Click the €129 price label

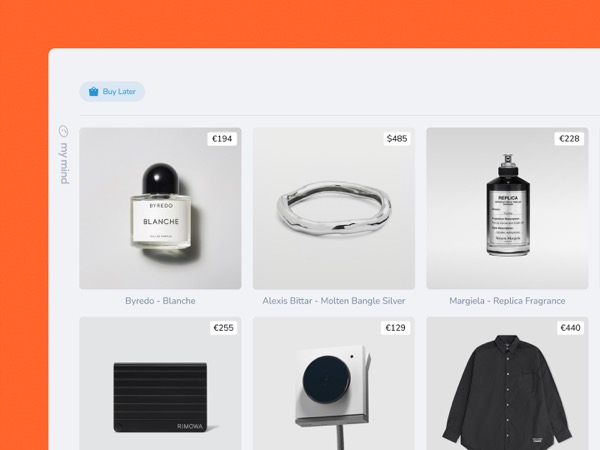click(x=395, y=328)
